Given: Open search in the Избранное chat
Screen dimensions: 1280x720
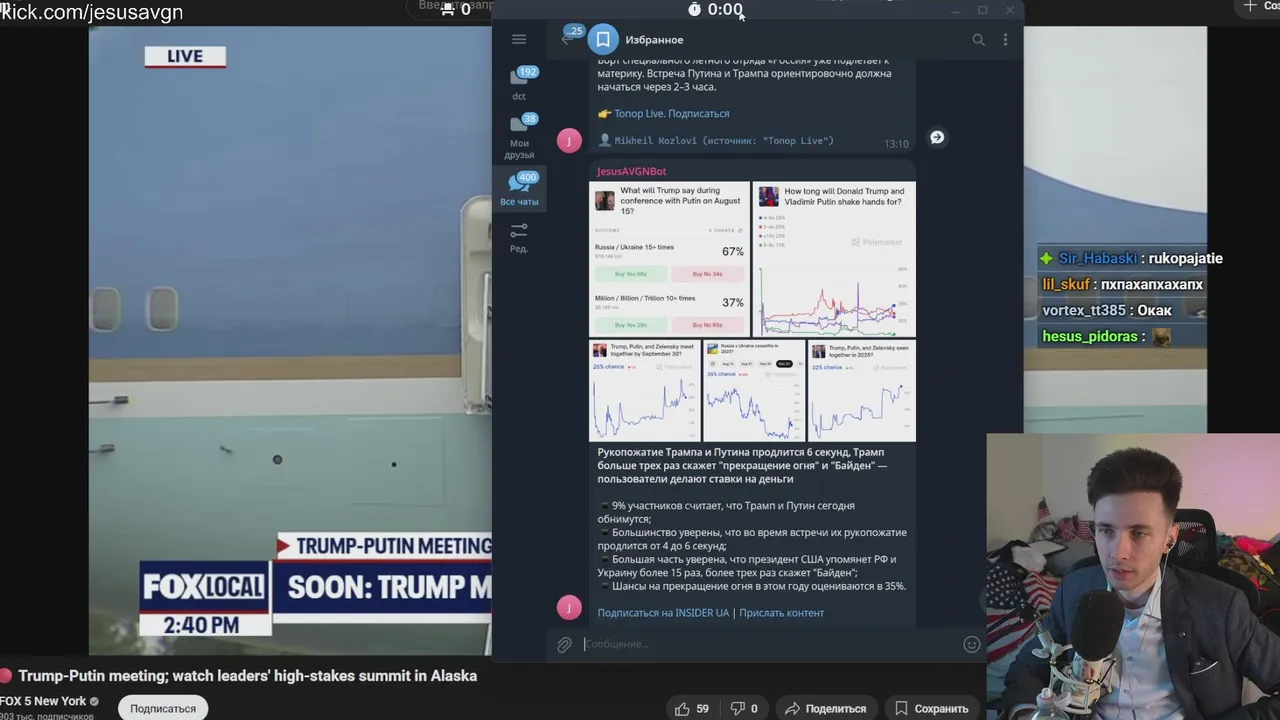Looking at the screenshot, I should (978, 39).
